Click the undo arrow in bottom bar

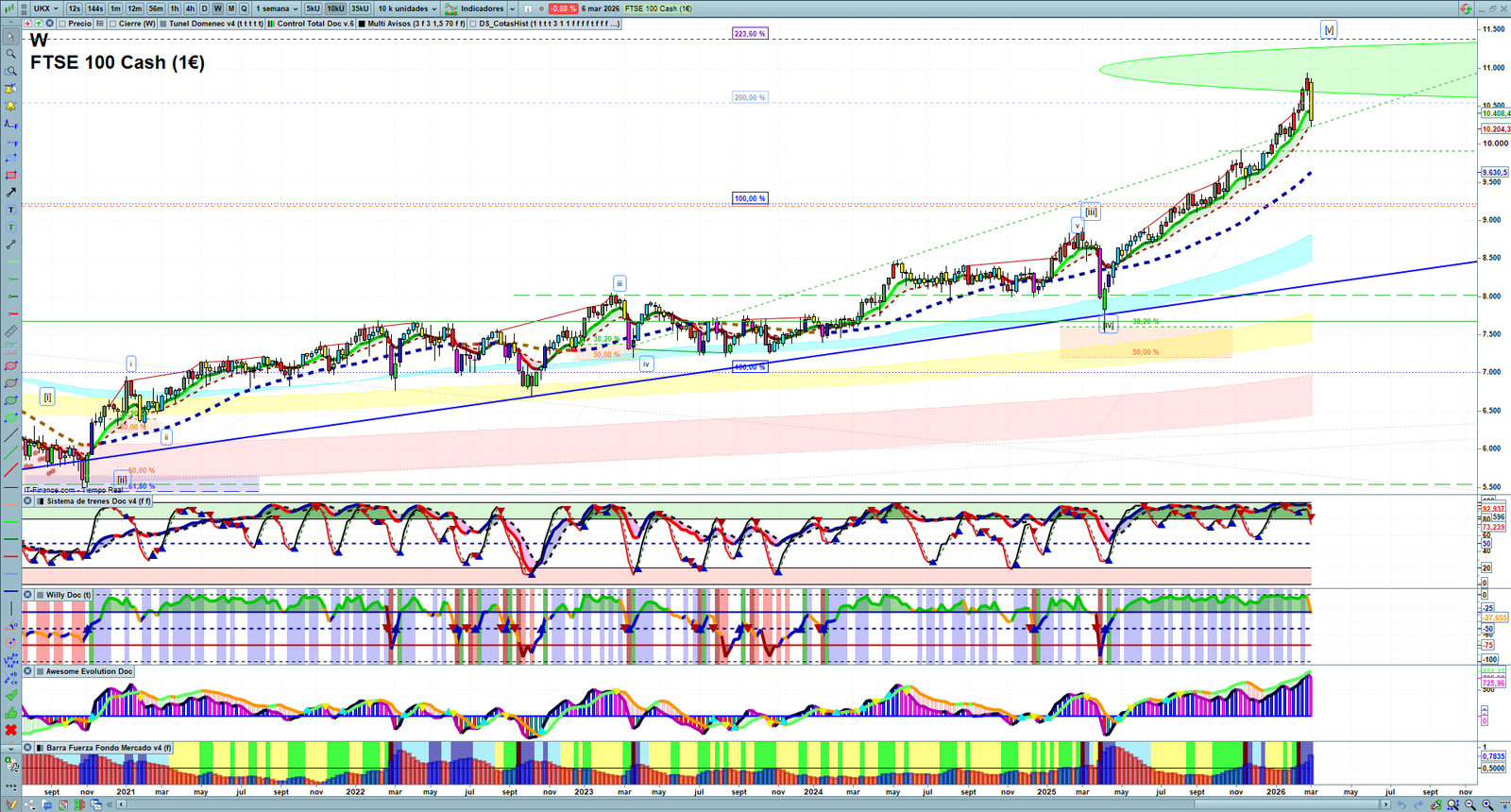(1401, 804)
